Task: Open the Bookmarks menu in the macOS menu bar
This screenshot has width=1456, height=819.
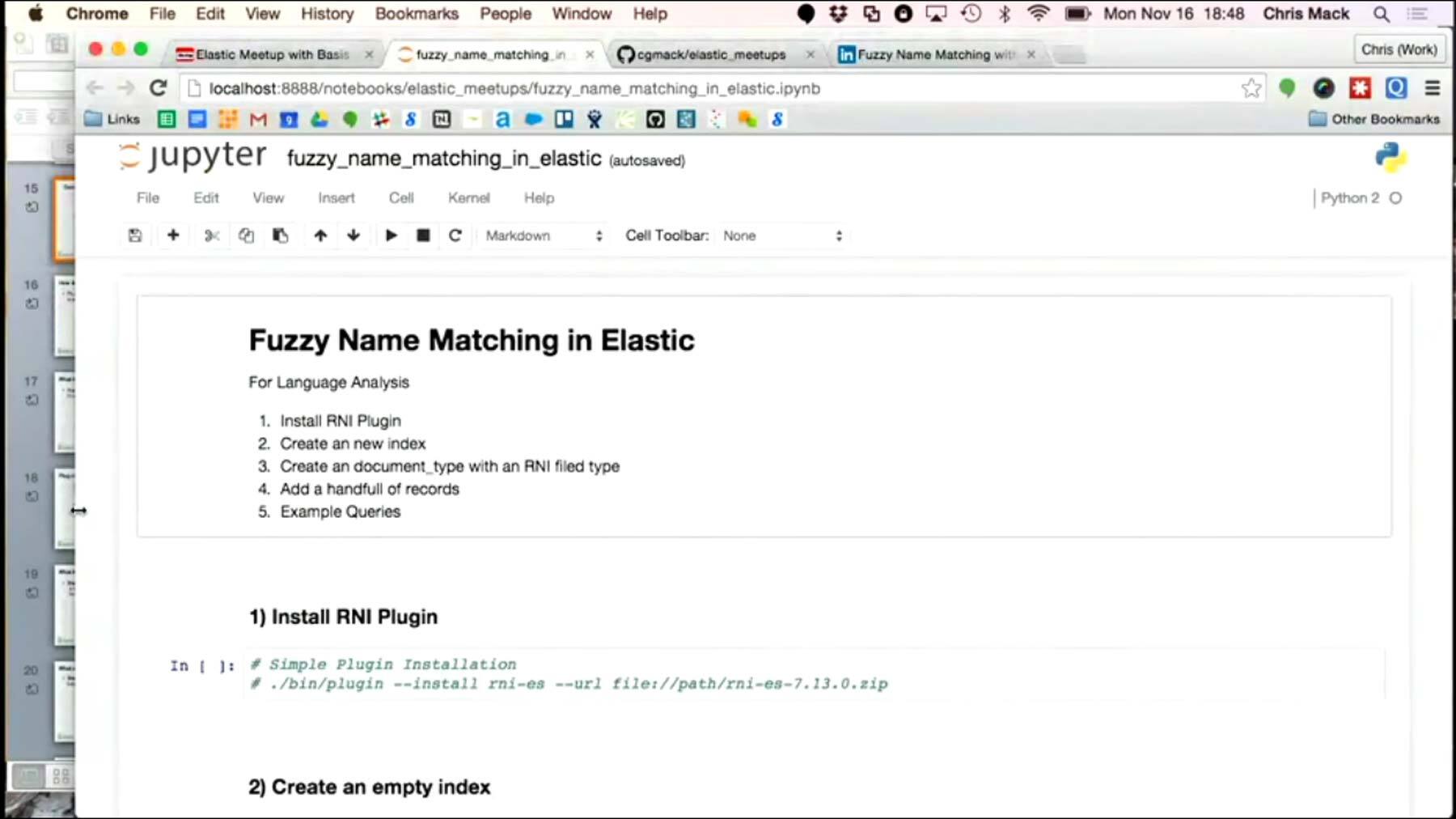Action: tap(417, 14)
